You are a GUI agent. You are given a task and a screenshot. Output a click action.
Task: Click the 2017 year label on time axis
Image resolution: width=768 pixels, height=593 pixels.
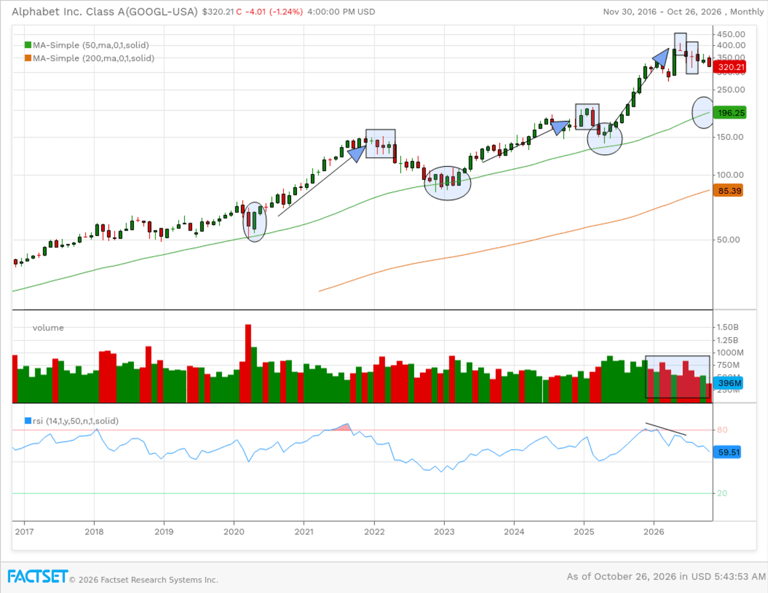pyautogui.click(x=24, y=532)
